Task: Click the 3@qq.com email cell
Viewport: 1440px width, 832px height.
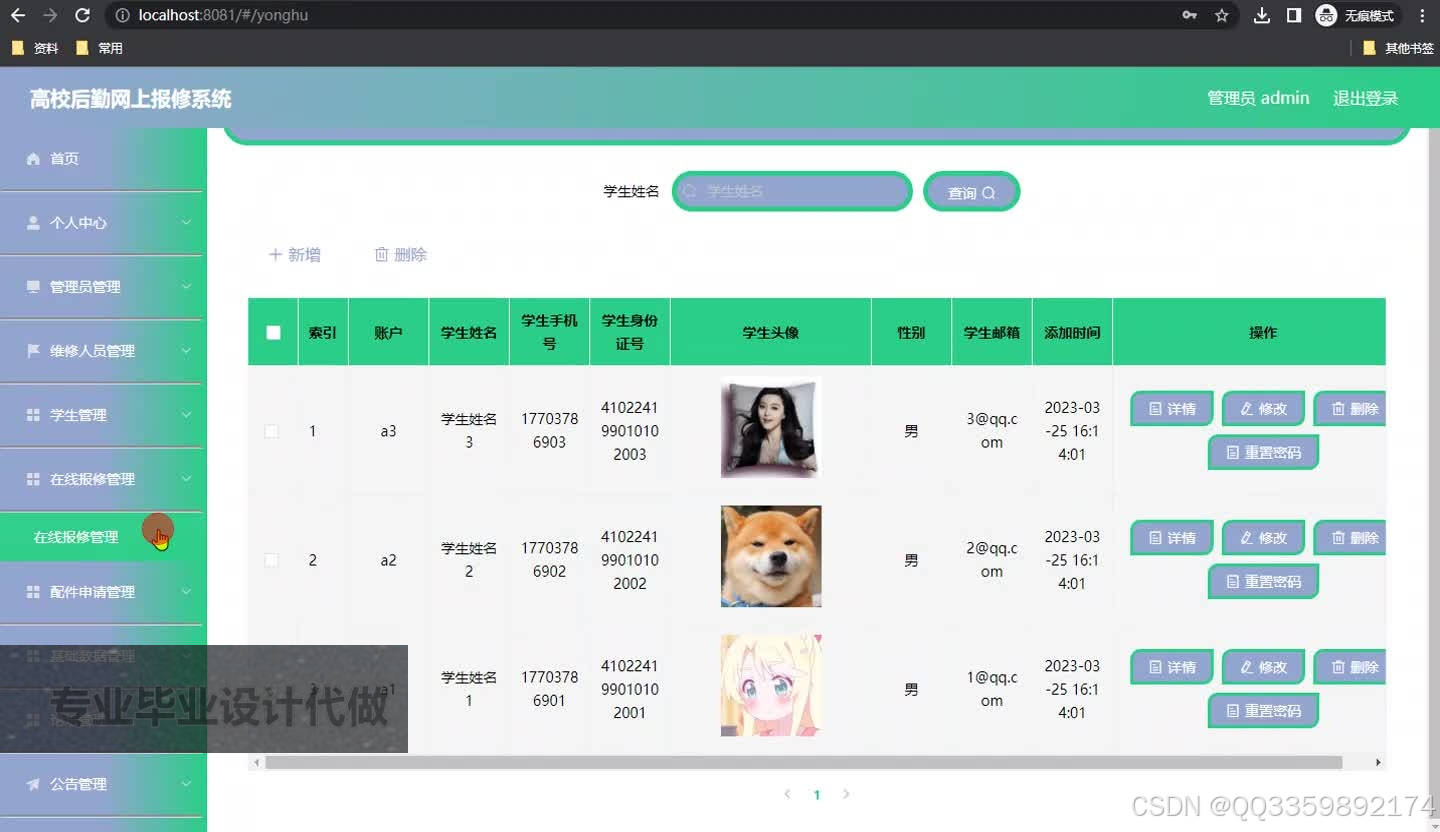Action: pos(991,431)
